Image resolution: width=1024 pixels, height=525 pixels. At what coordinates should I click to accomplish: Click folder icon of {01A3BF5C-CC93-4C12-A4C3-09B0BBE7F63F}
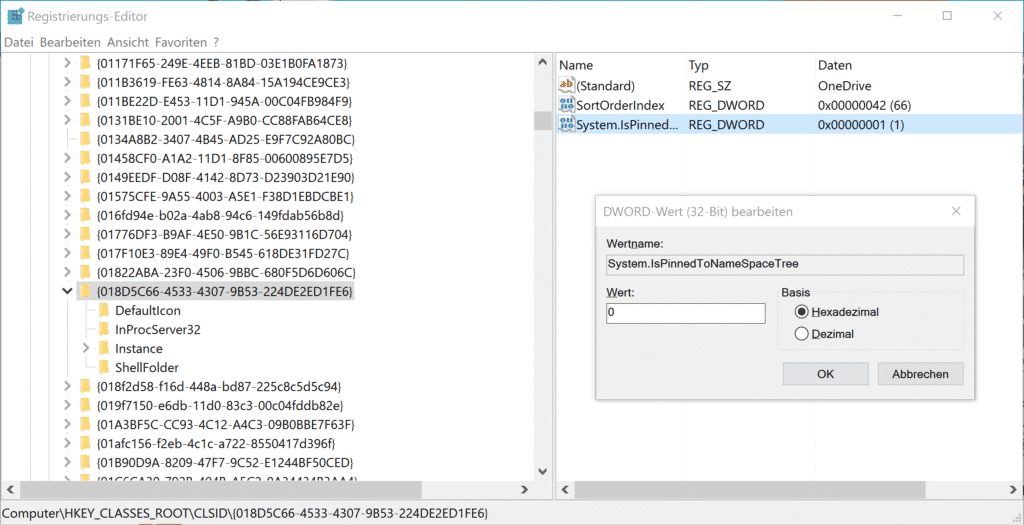(85, 424)
